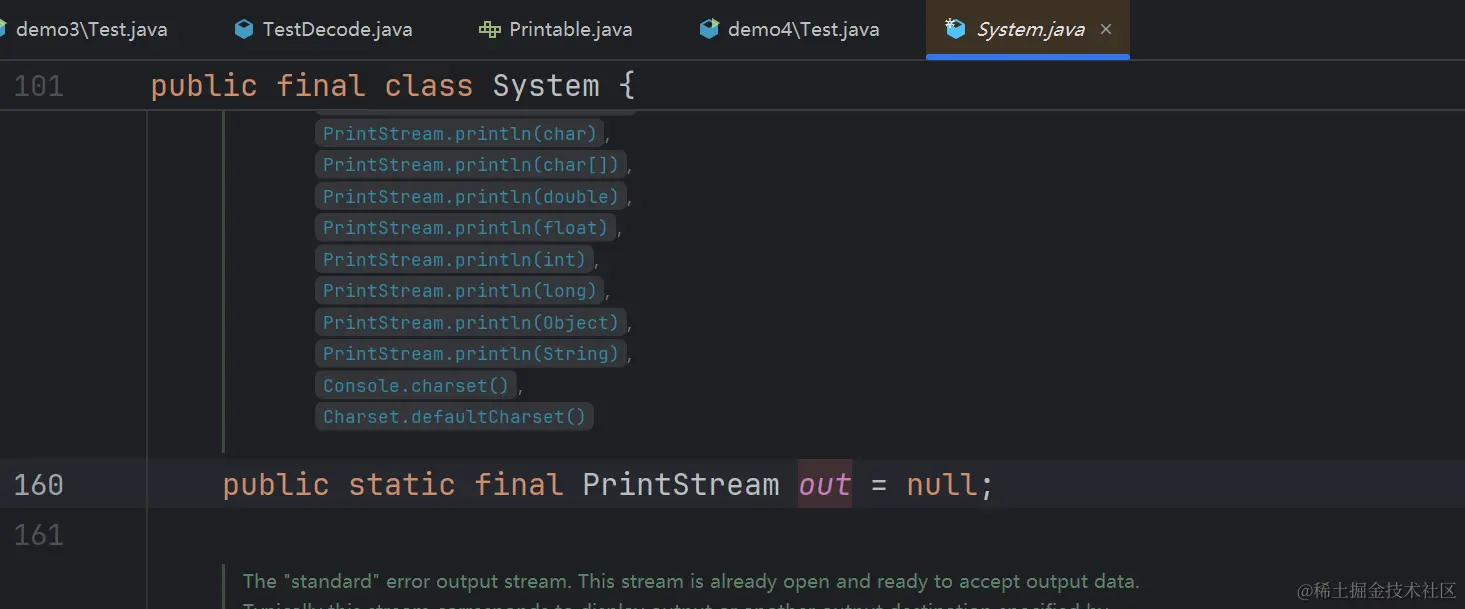Image resolution: width=1465 pixels, height=609 pixels.
Task: Open the PrintStream.println(int) doc link
Action: pos(455,259)
